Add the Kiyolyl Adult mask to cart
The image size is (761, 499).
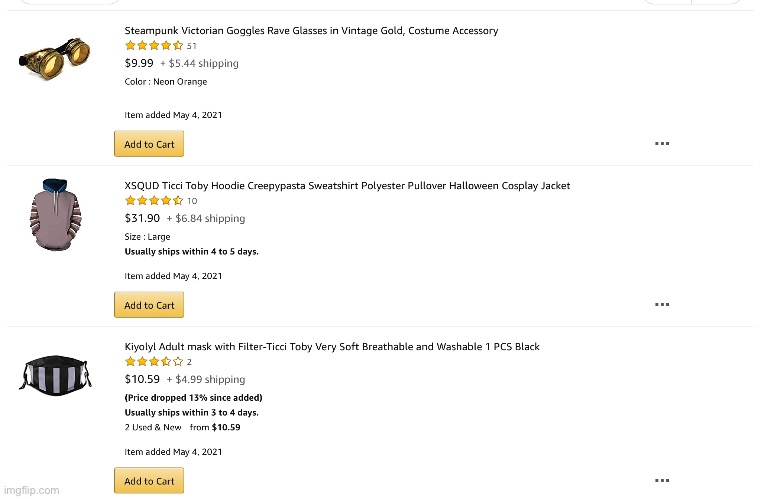pyautogui.click(x=149, y=481)
